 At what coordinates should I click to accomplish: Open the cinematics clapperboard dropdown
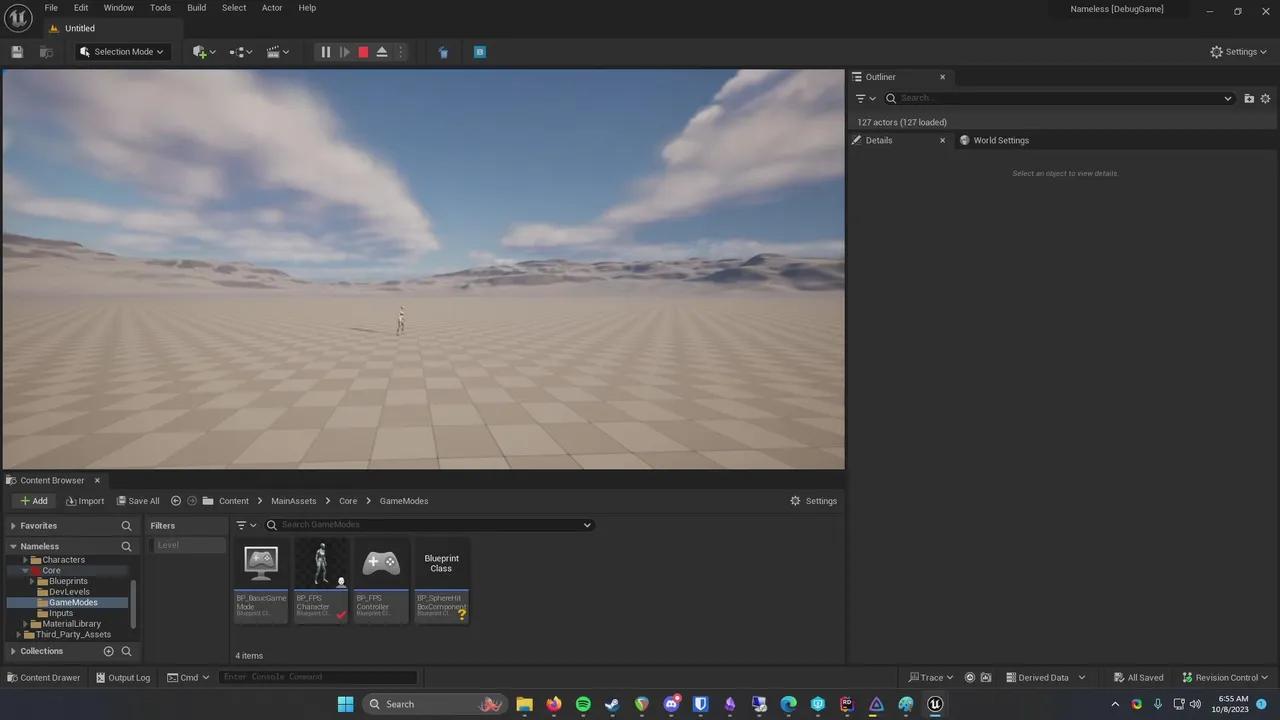coord(277,52)
